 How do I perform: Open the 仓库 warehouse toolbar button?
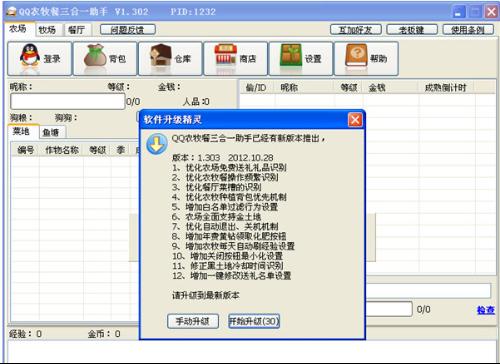pyautogui.click(x=170, y=59)
